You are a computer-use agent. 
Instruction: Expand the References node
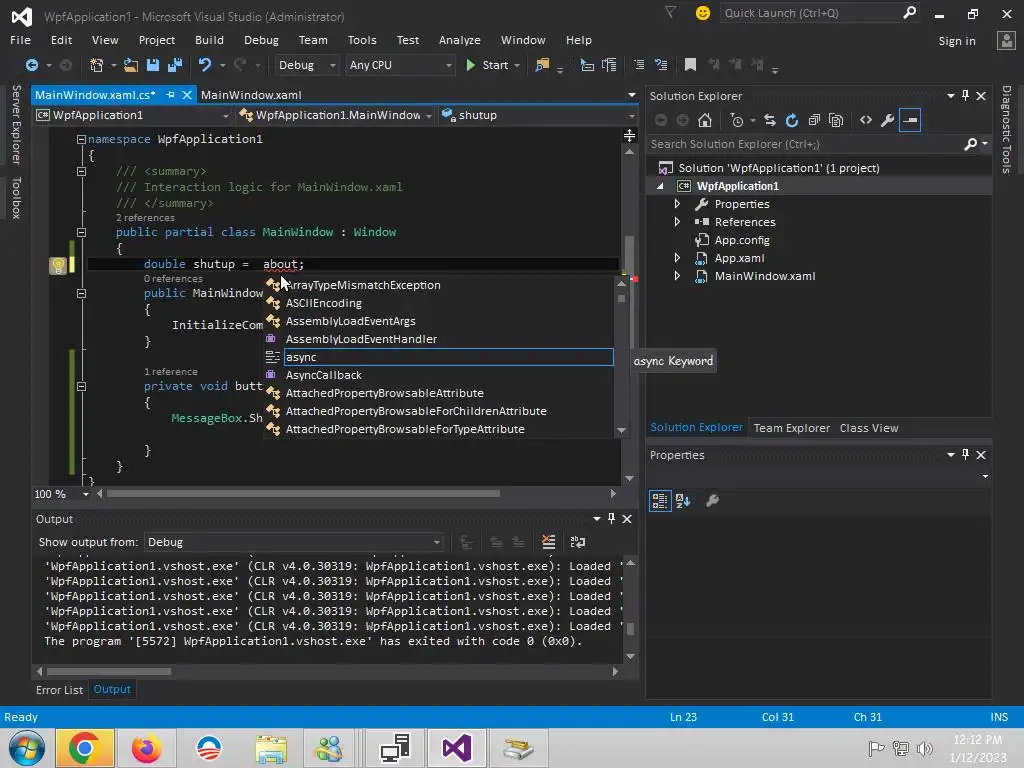pos(677,222)
